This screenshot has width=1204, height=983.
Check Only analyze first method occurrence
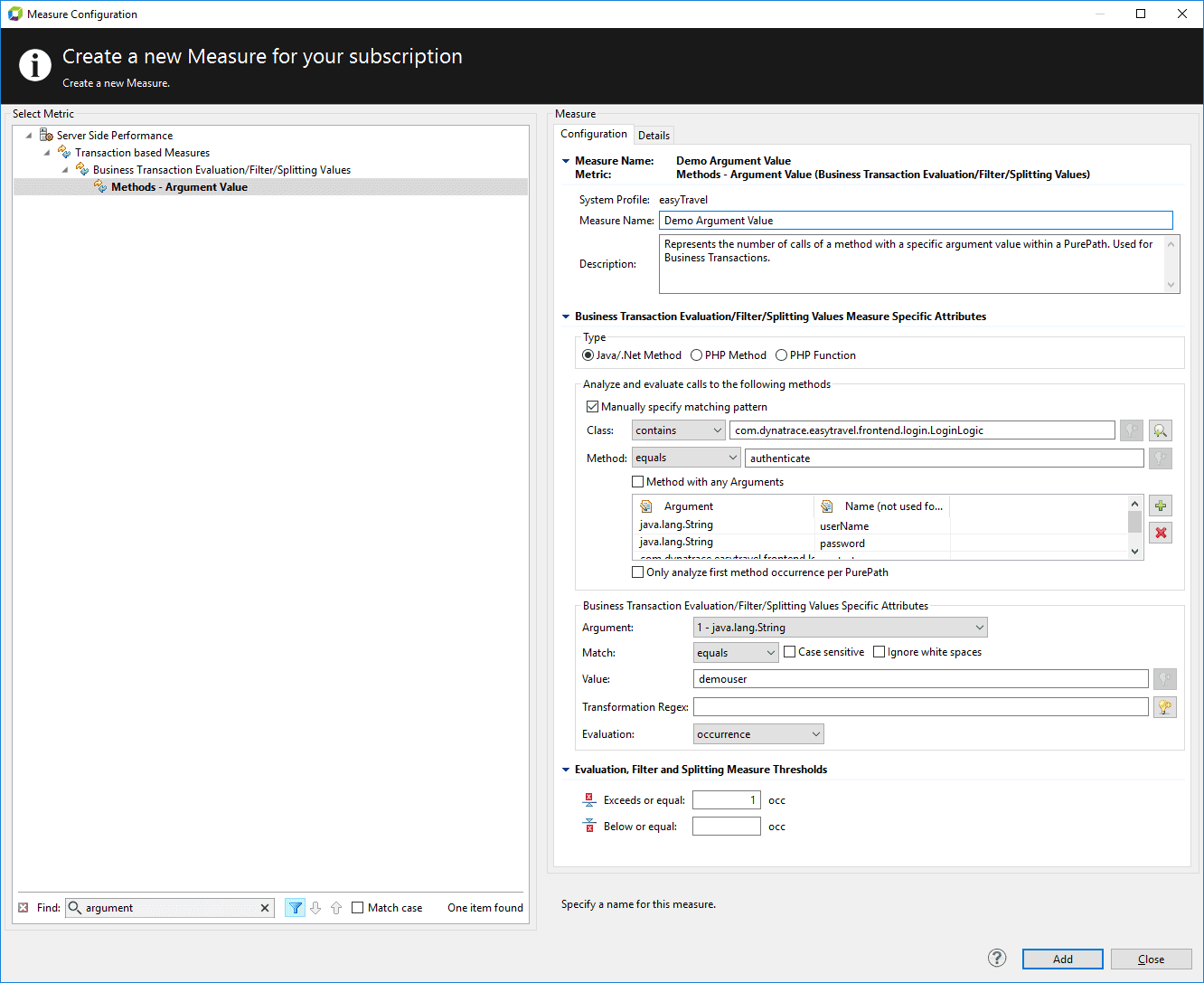637,572
